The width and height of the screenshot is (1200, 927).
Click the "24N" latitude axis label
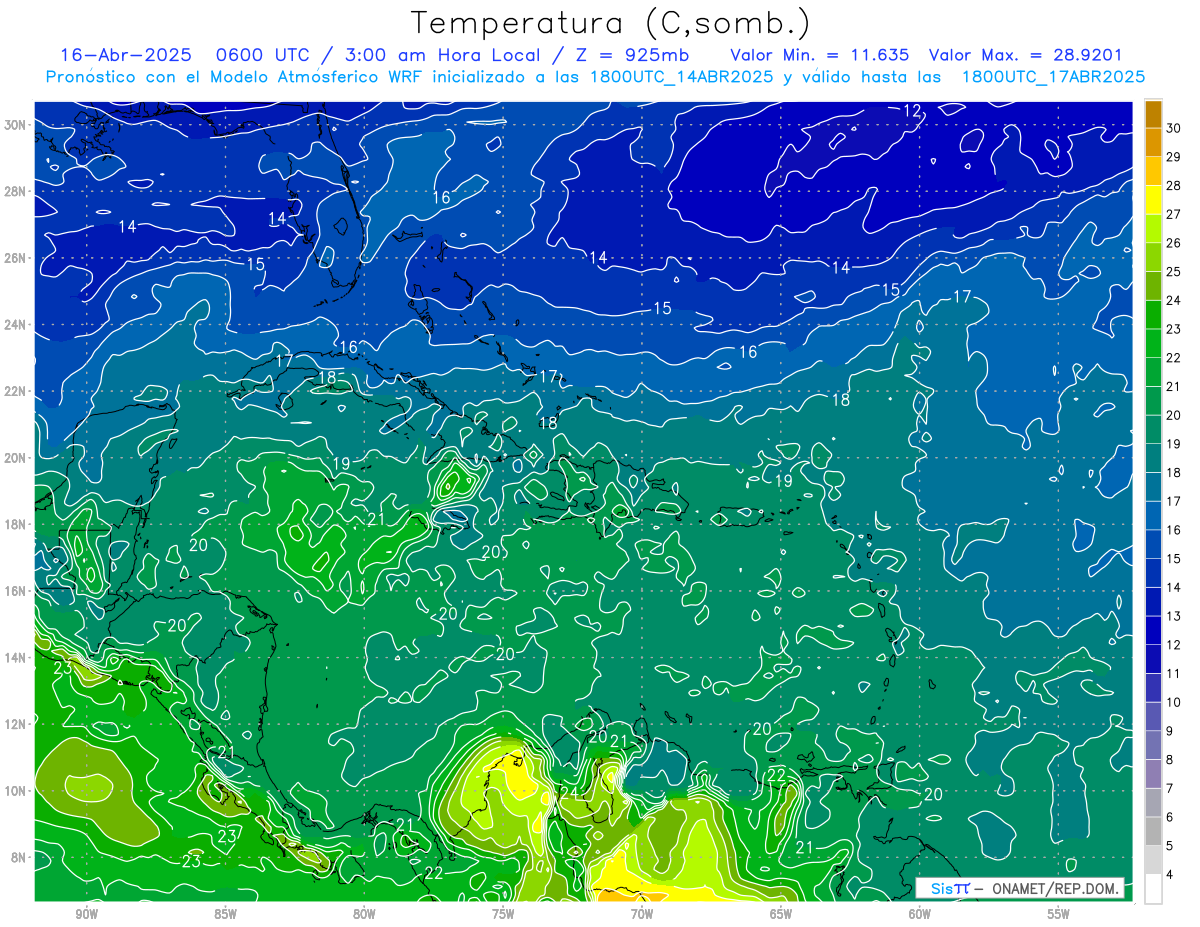coord(17,325)
